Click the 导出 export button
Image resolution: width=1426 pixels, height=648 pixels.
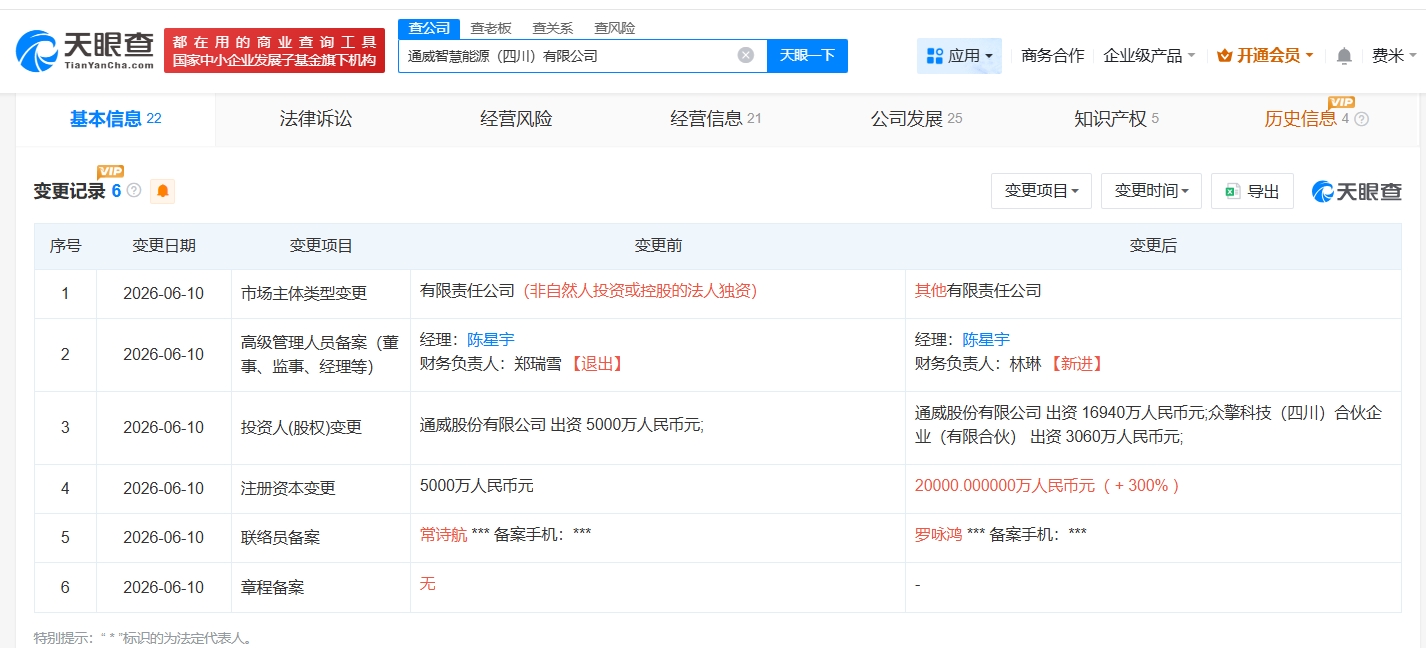pos(1252,191)
